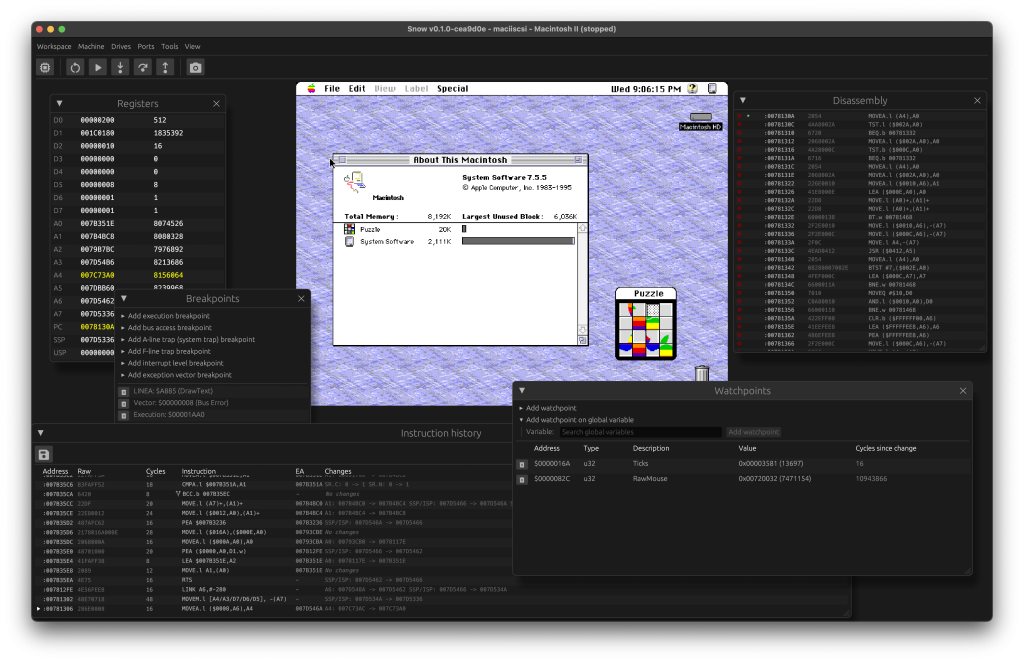Open the Machine menu

tap(91, 46)
